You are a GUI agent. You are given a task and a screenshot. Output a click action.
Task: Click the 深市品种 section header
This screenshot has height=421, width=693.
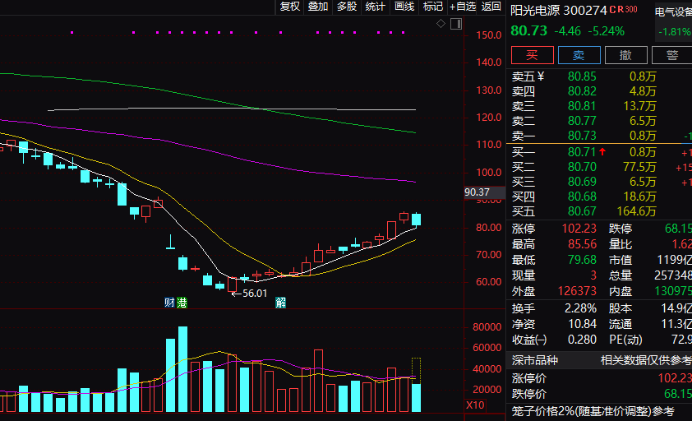pos(535,360)
